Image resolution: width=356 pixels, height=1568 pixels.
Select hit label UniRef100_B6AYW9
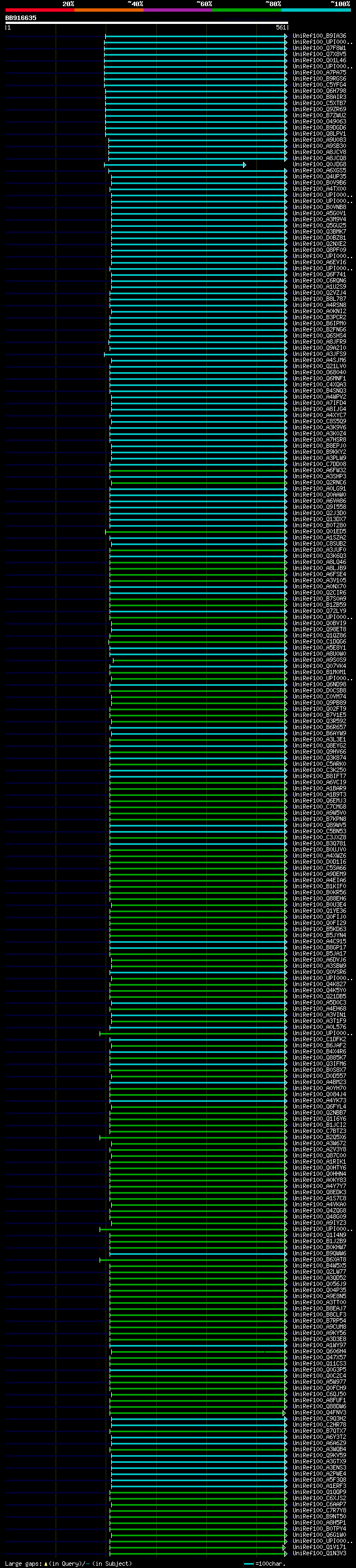click(x=319, y=734)
